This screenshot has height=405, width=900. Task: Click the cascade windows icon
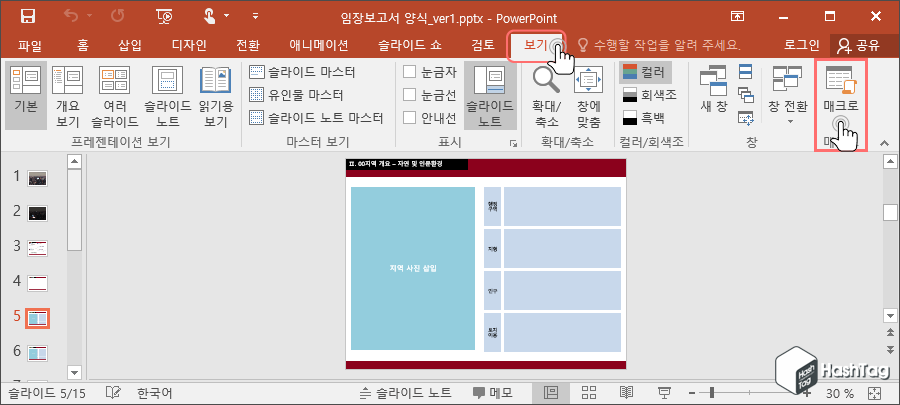point(745,95)
